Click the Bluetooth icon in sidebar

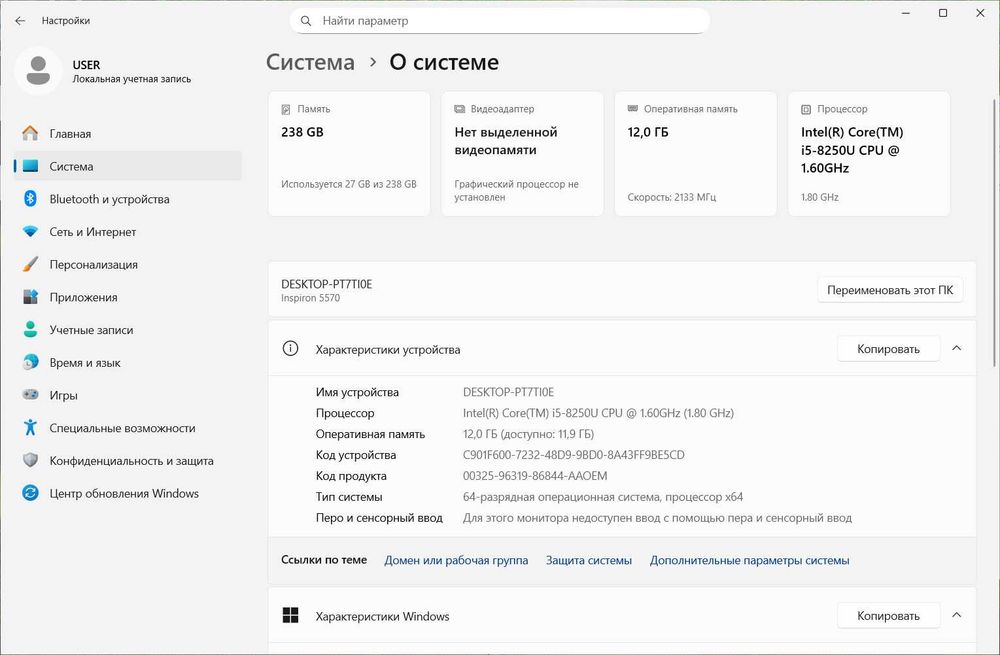30,198
